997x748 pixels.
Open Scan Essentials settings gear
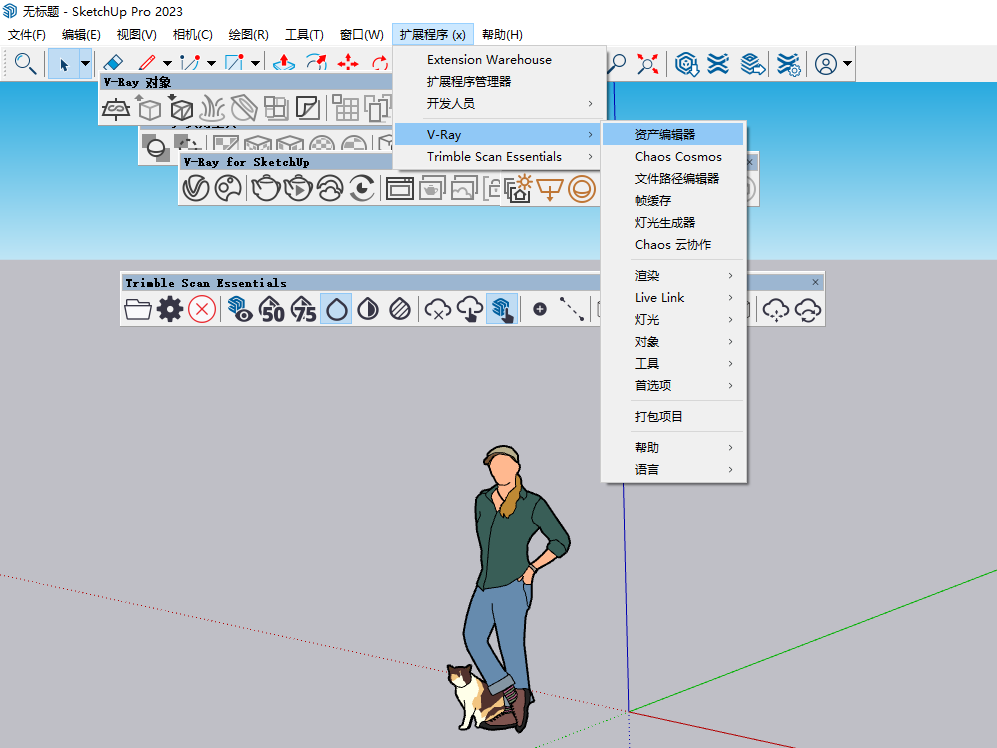tap(170, 310)
